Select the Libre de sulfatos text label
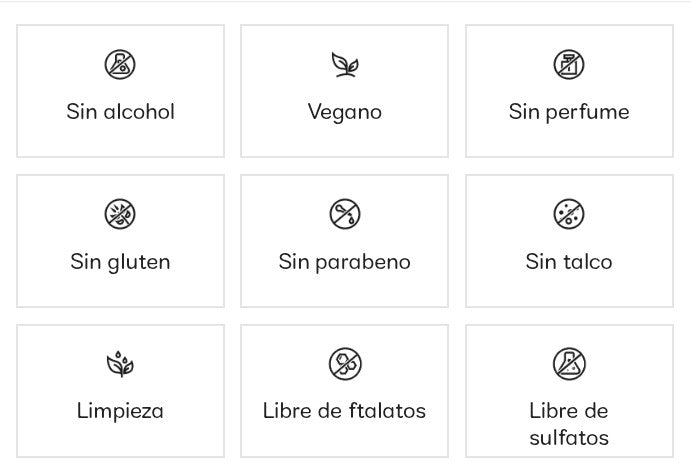 click(x=569, y=424)
